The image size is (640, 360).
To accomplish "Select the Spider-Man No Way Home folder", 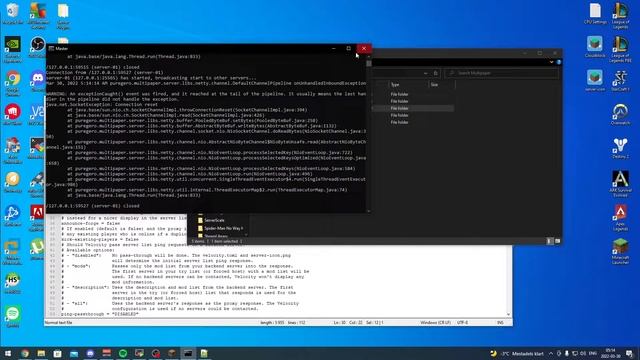I will 223,228.
